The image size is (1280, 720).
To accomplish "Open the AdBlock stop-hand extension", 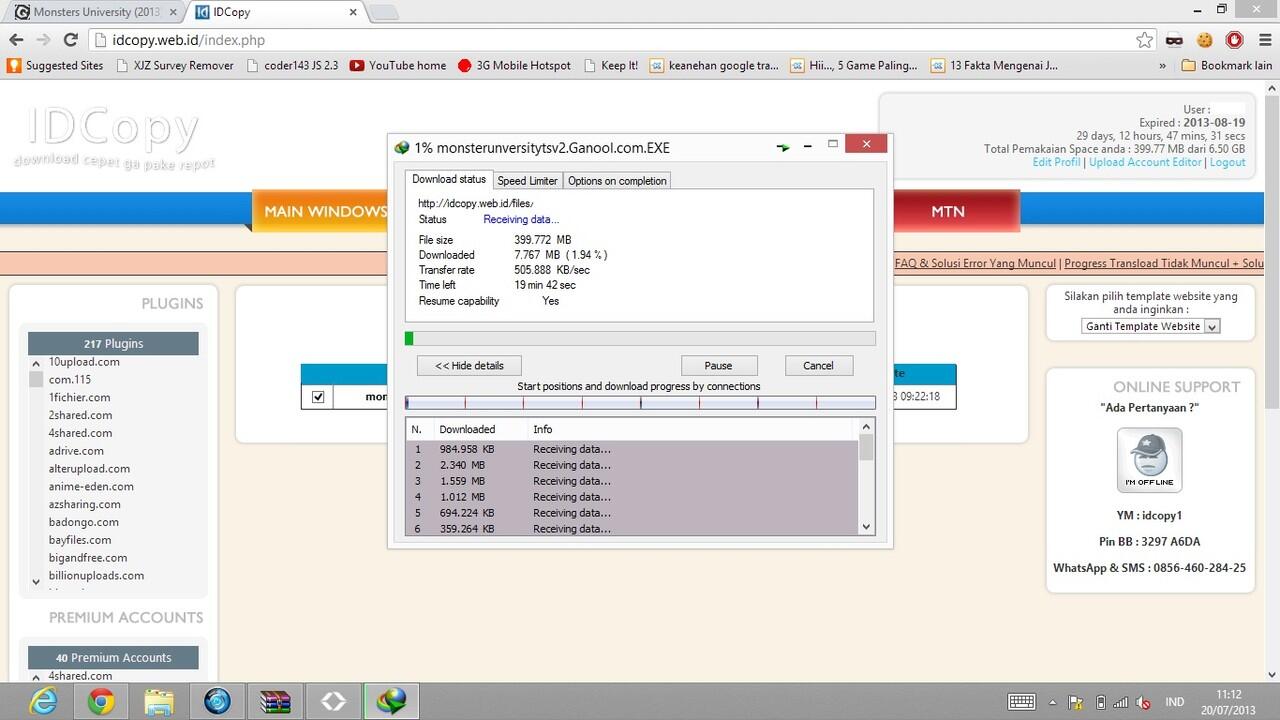I will click(x=1235, y=40).
